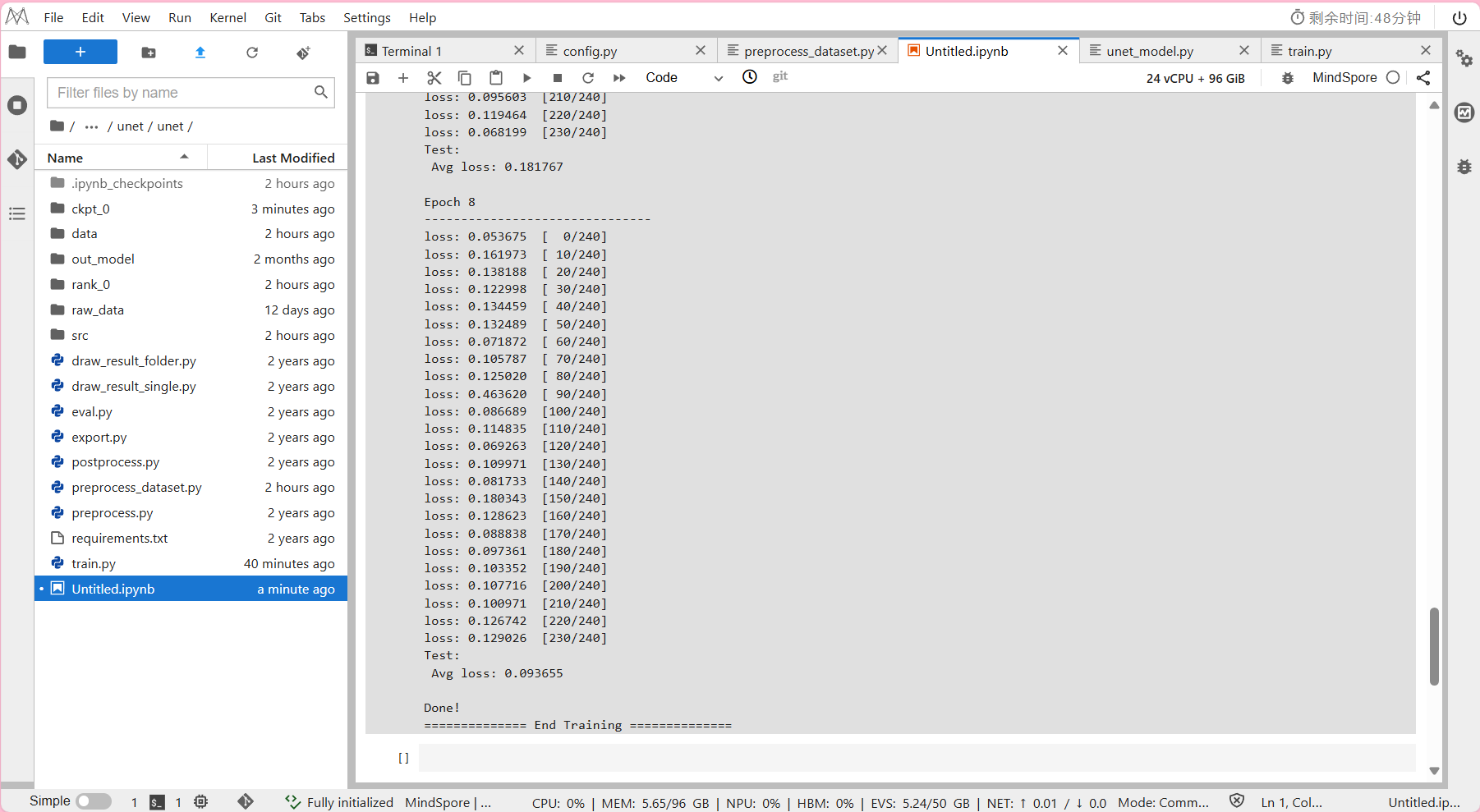
Task: Click the Git clone icon in file browser toolbar
Action: 303,53
